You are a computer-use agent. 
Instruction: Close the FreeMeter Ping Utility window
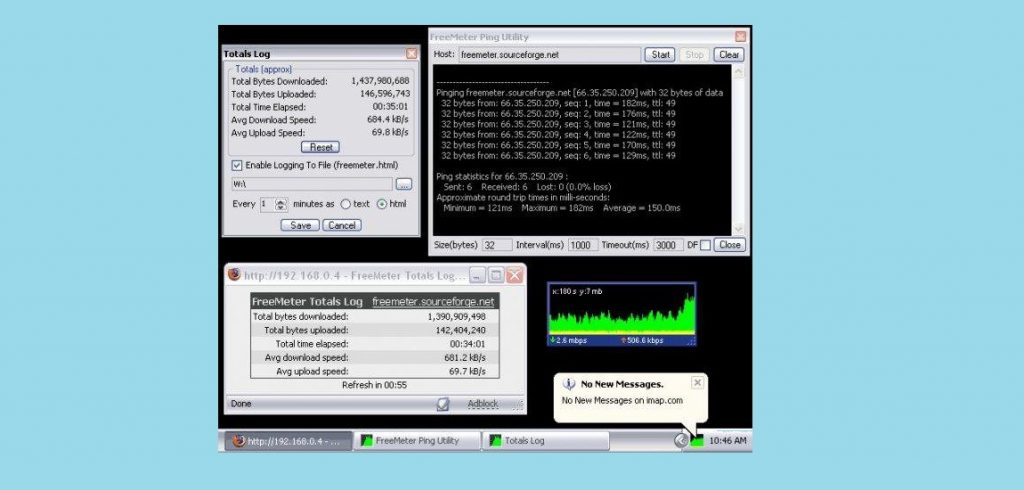pyautogui.click(x=740, y=37)
